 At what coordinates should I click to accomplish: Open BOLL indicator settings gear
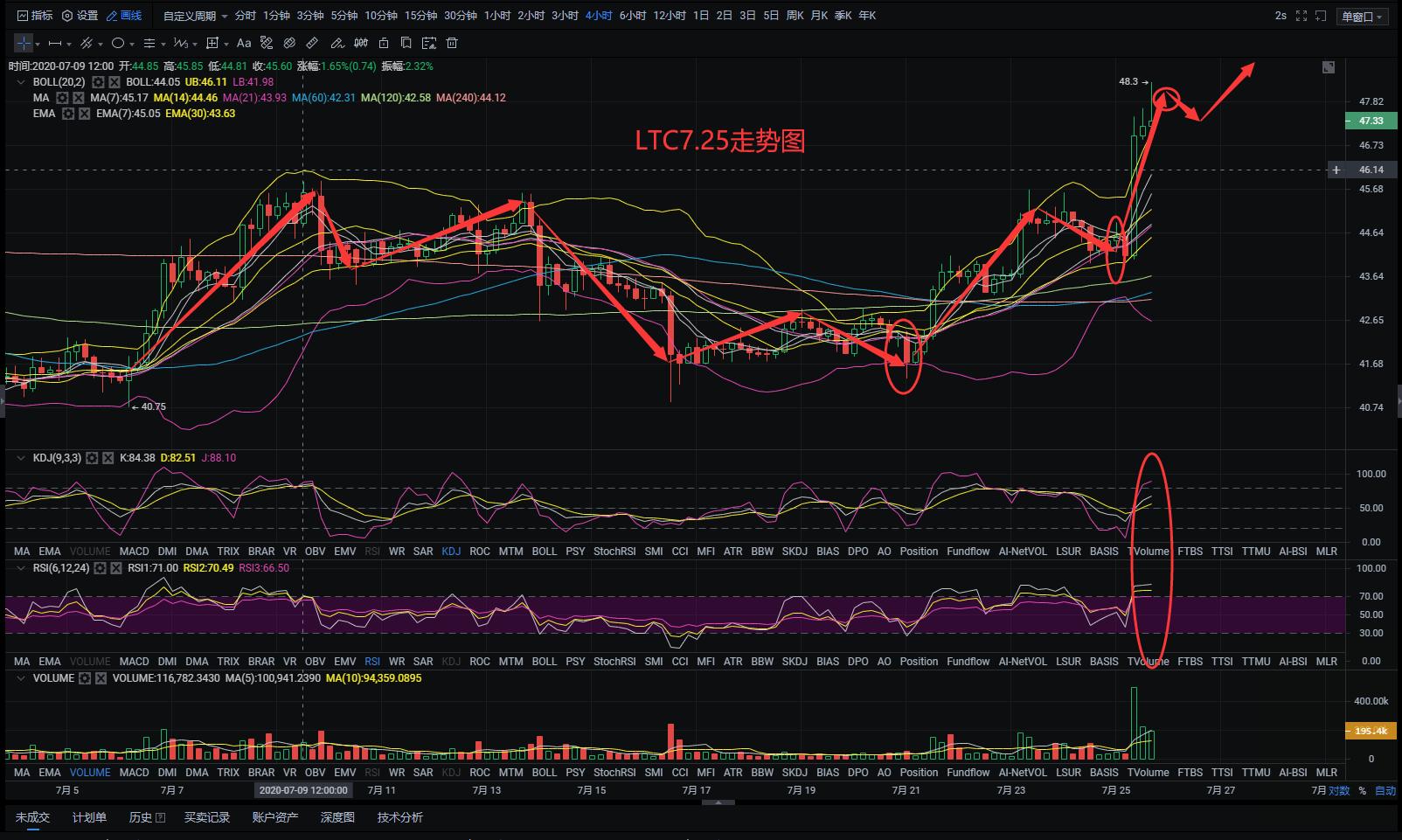(x=99, y=82)
